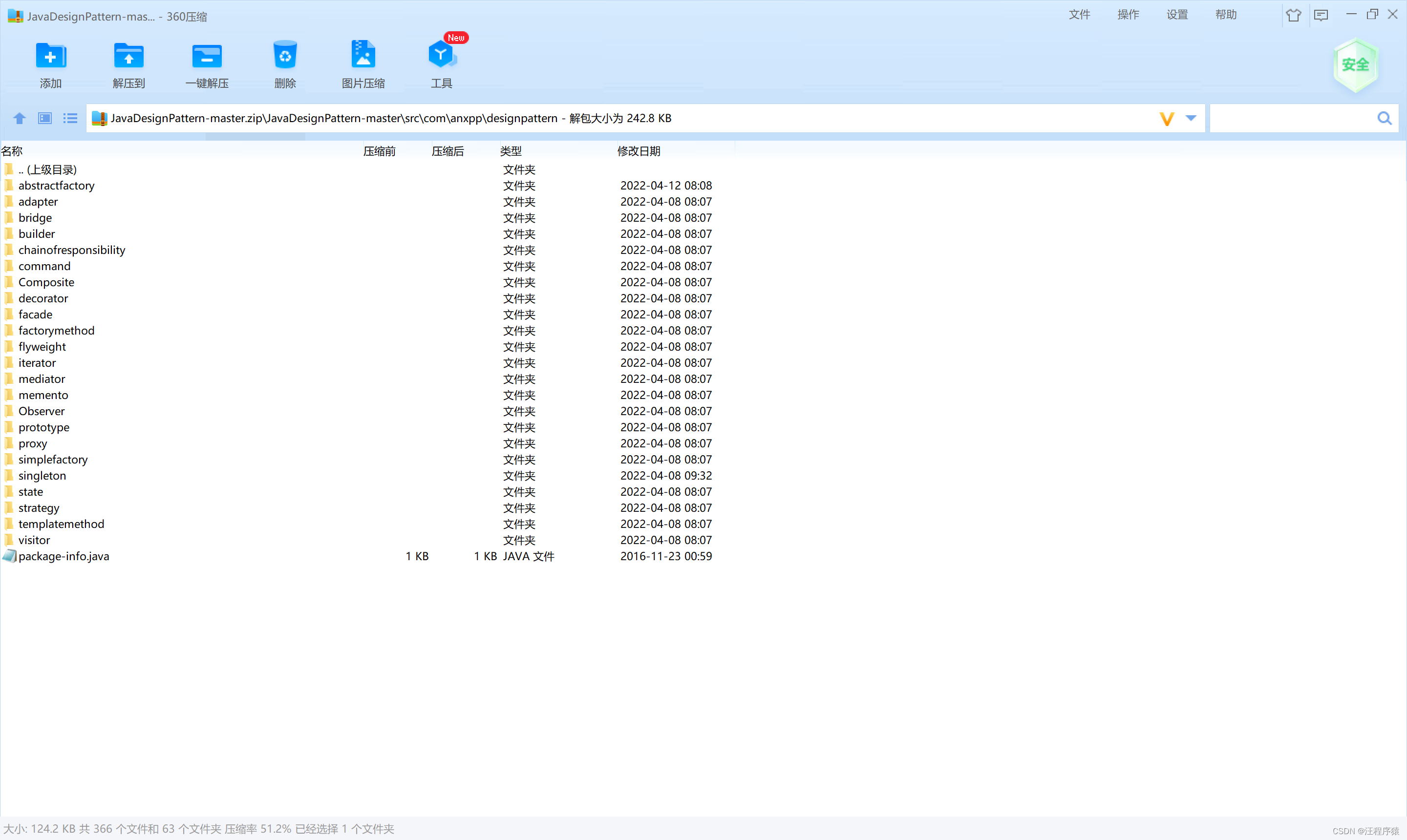Expand the address path dropdown arrow
This screenshot has height=840, width=1407.
coord(1191,118)
